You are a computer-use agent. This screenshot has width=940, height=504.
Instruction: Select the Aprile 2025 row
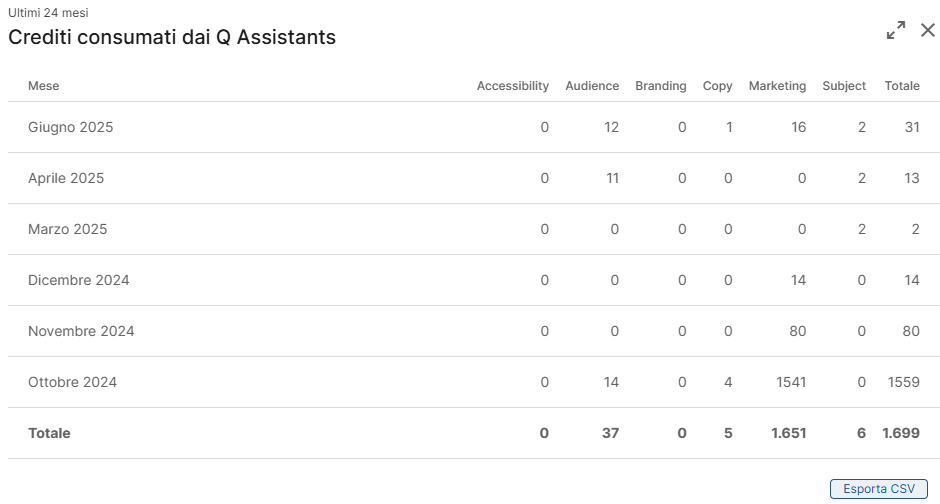click(474, 178)
